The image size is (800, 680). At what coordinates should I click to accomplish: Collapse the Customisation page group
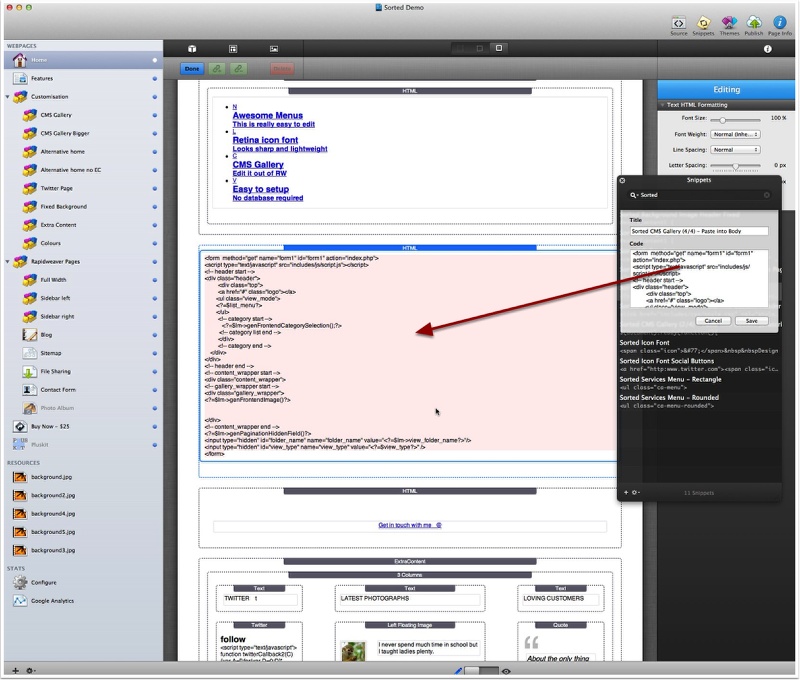pyautogui.click(x=8, y=96)
